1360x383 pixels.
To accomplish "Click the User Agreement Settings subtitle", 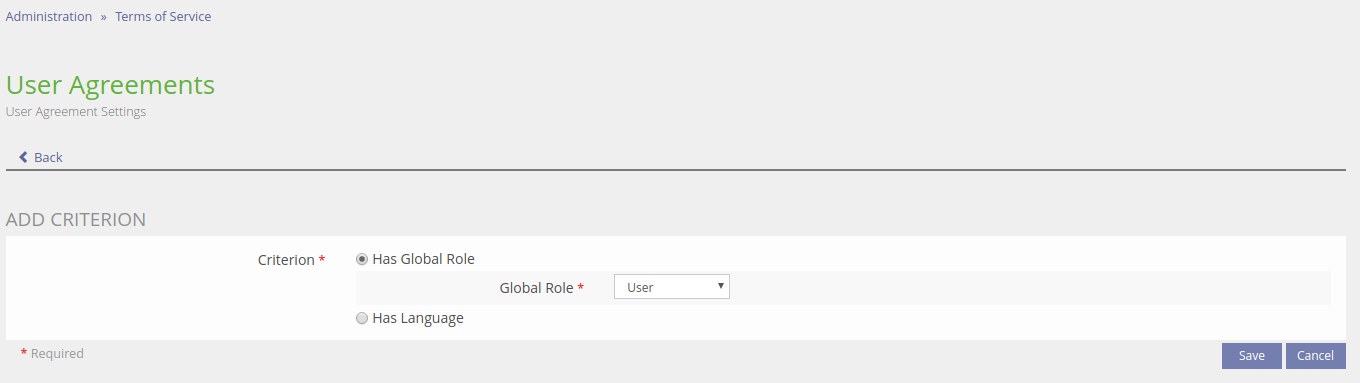I will click(x=76, y=112).
